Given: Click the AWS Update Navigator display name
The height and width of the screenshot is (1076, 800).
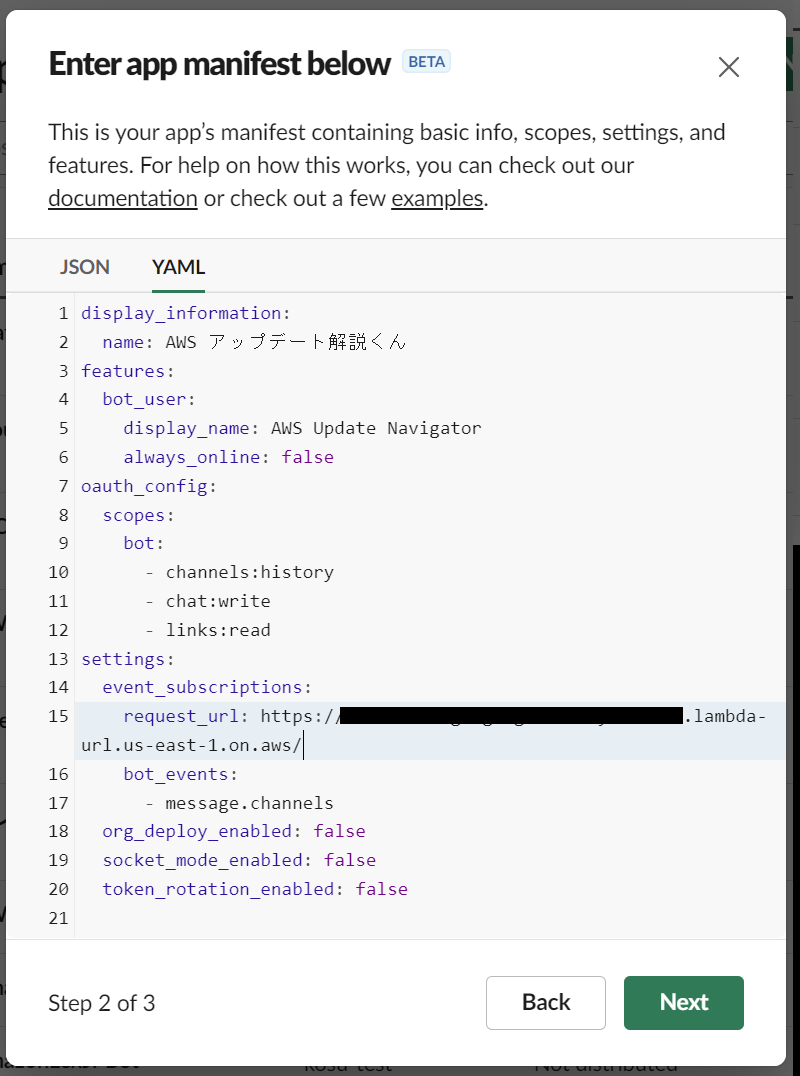Looking at the screenshot, I should [x=375, y=427].
